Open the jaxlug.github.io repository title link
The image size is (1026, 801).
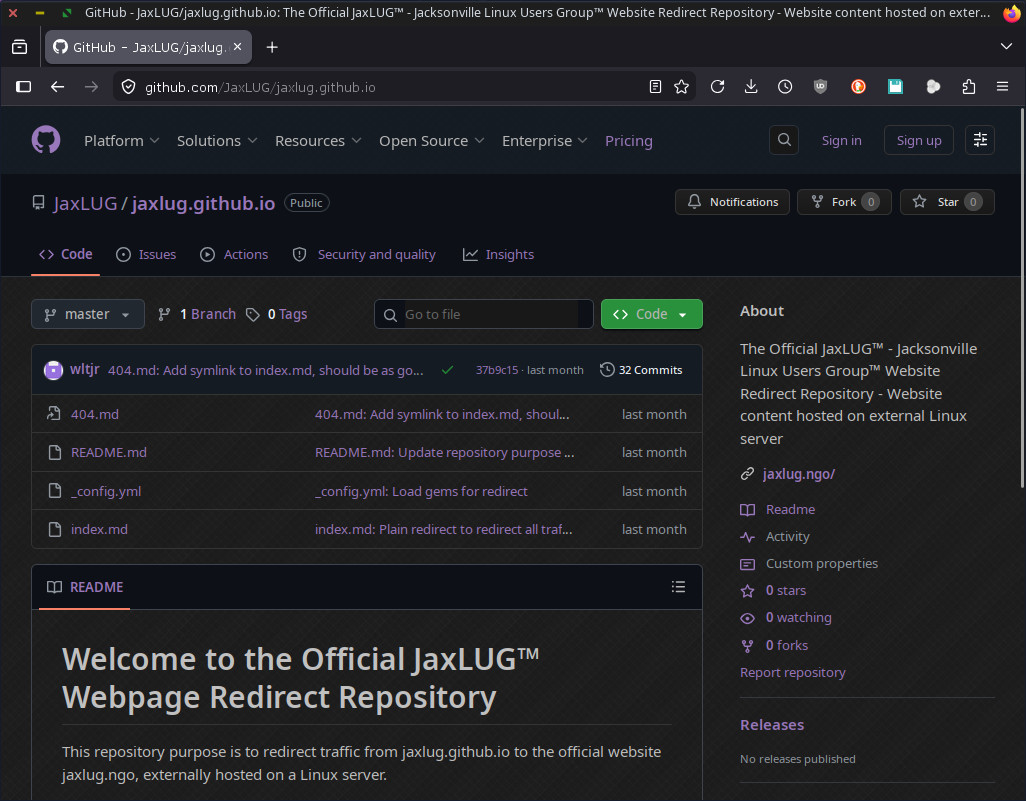(x=203, y=204)
